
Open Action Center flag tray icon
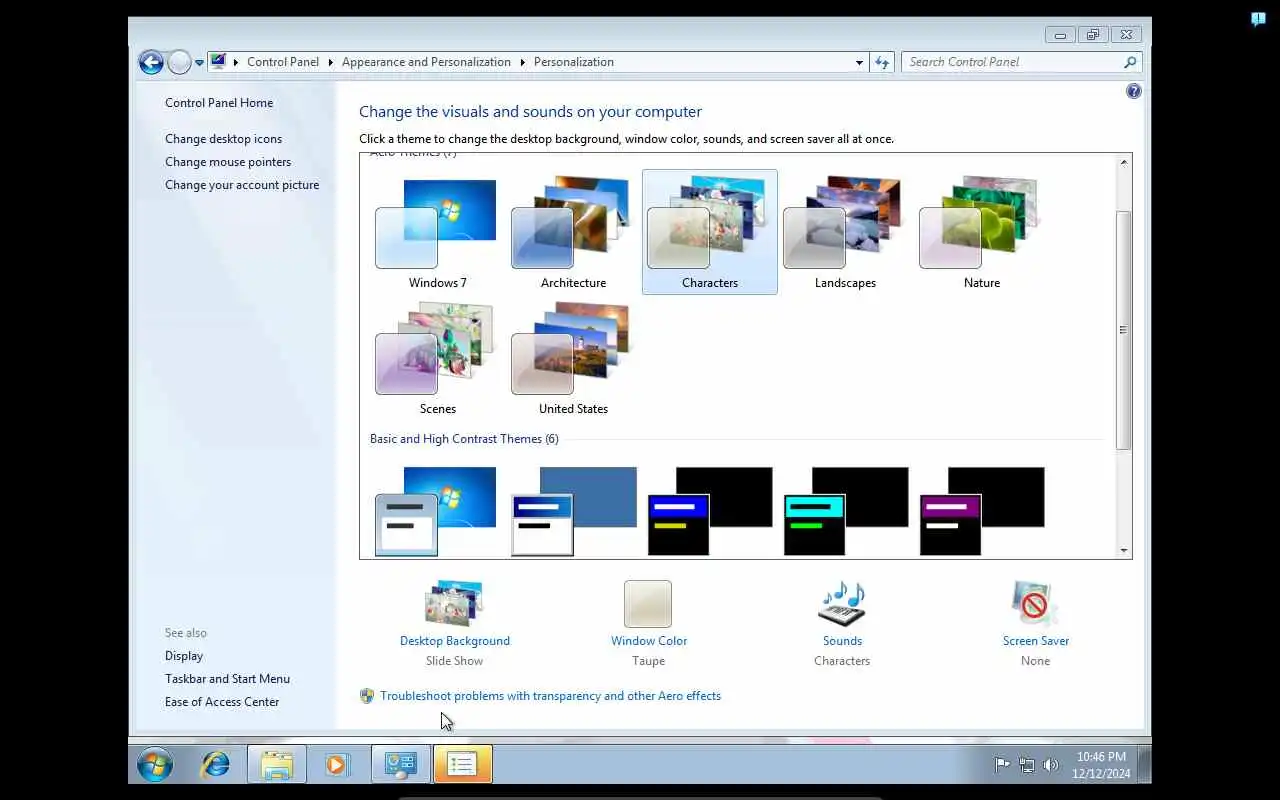[1001, 765]
